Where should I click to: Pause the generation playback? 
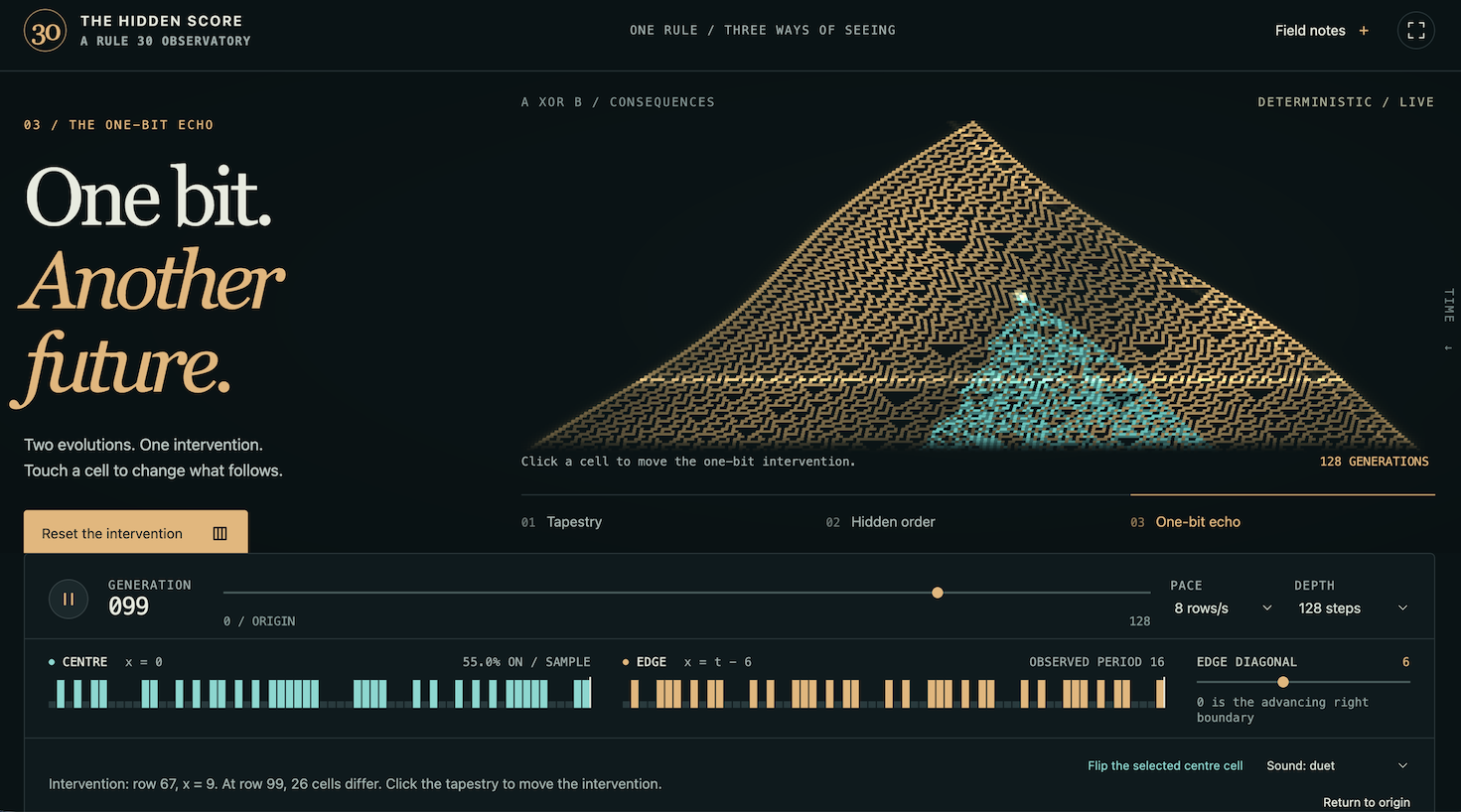(x=69, y=599)
